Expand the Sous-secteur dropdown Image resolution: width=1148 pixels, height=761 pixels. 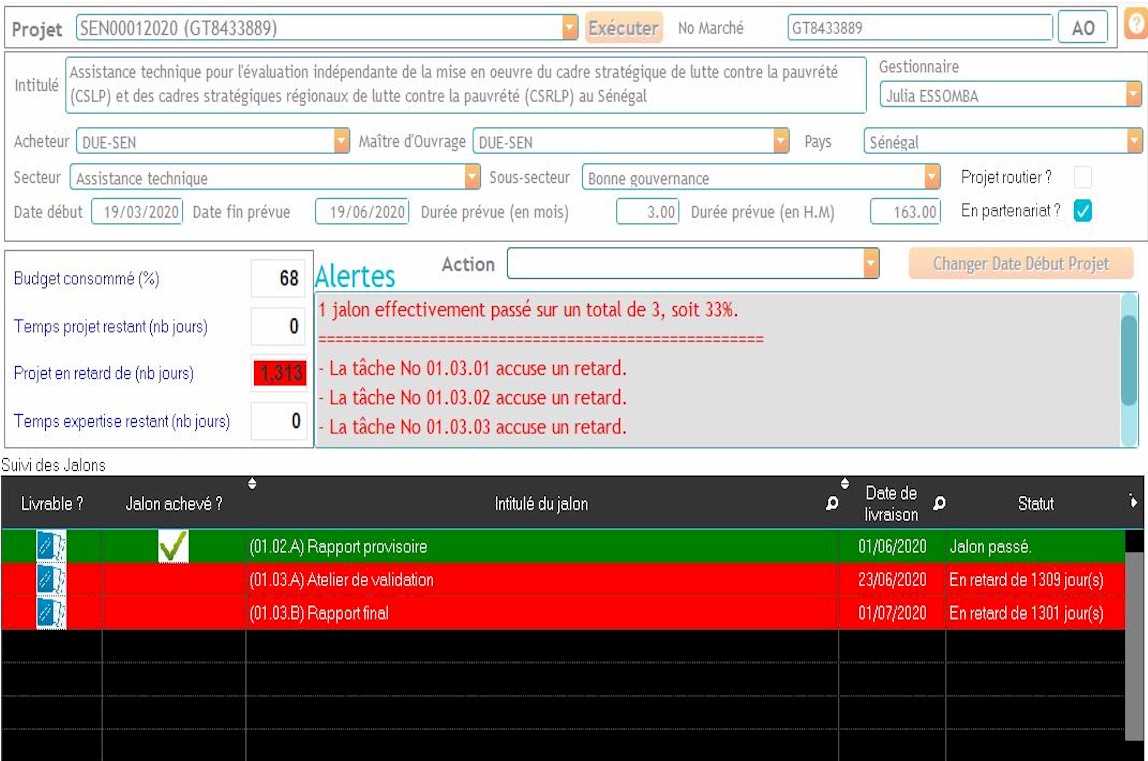pyautogui.click(x=932, y=178)
